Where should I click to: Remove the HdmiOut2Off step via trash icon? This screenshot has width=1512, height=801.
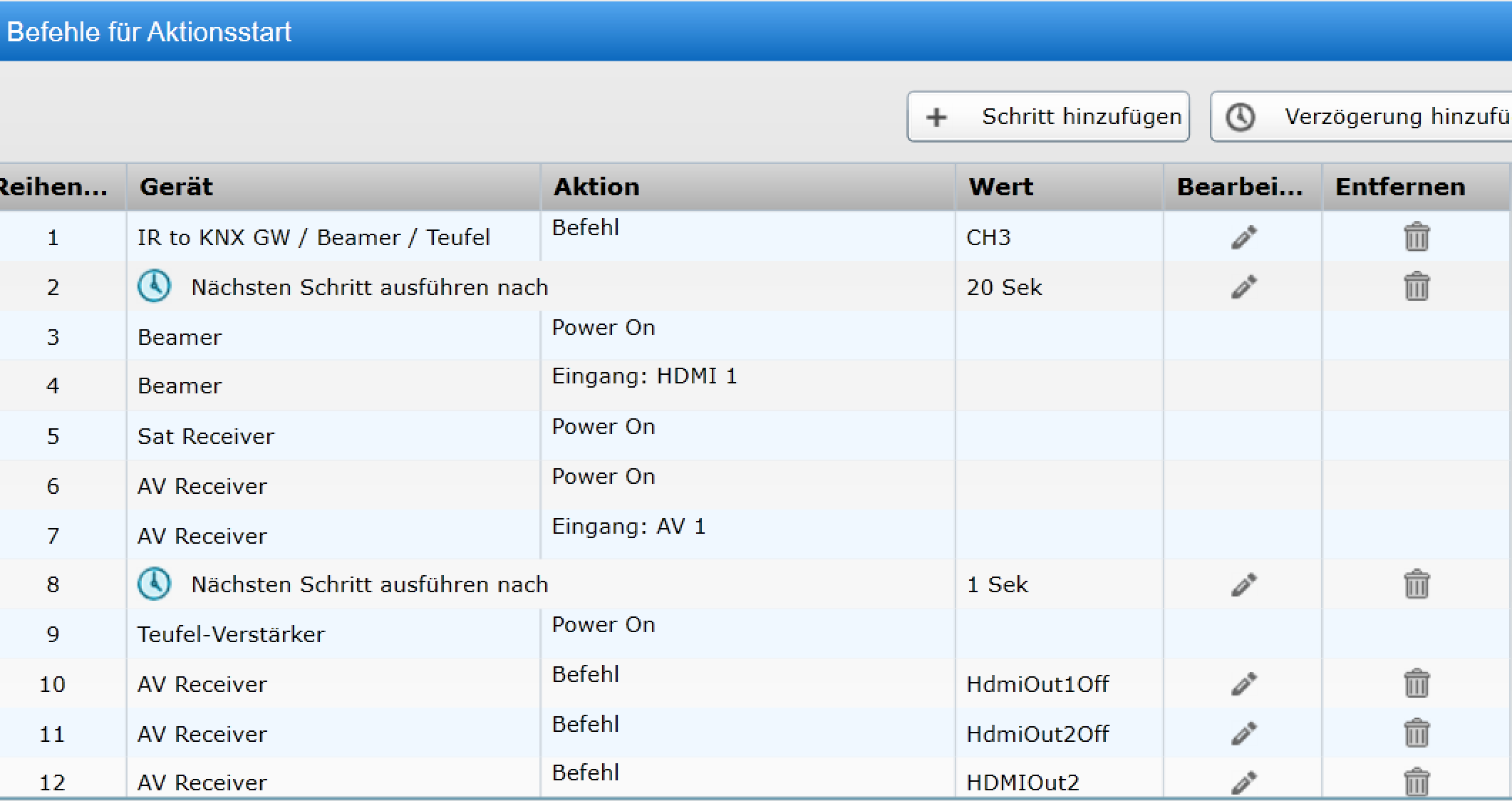pos(1416,733)
